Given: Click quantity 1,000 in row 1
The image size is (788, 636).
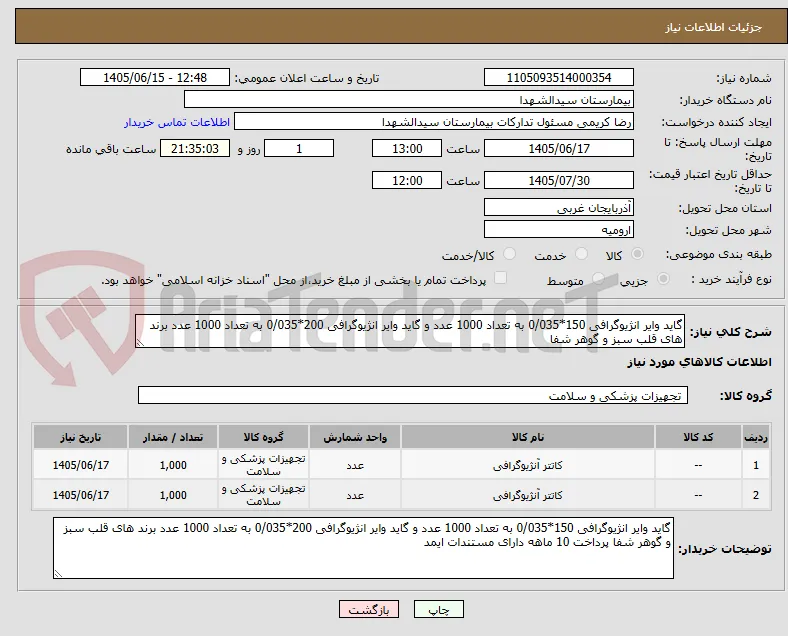Looking at the screenshot, I should coord(173,465).
